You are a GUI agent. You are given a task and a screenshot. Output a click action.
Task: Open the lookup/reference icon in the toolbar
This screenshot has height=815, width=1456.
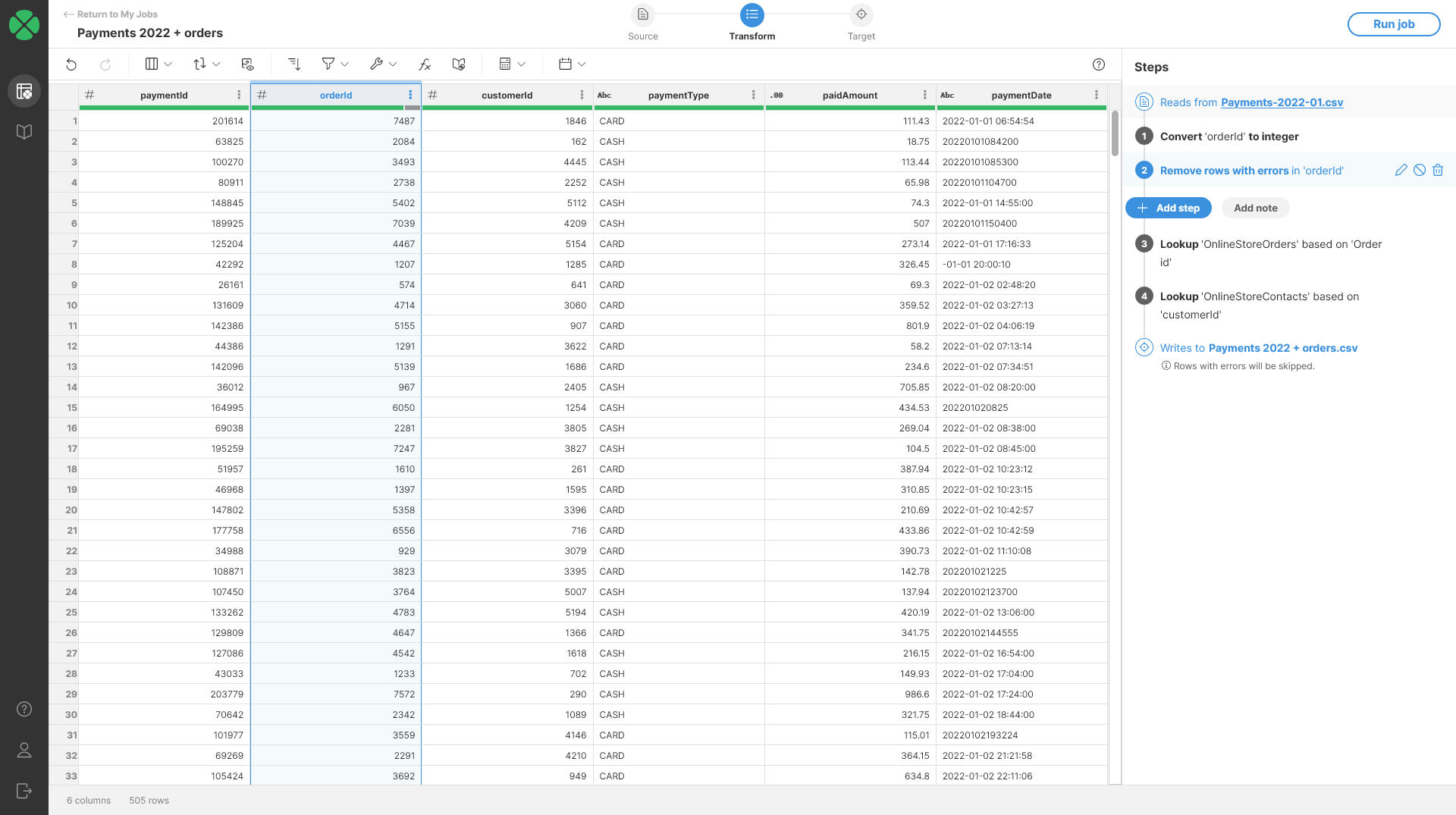[x=458, y=64]
